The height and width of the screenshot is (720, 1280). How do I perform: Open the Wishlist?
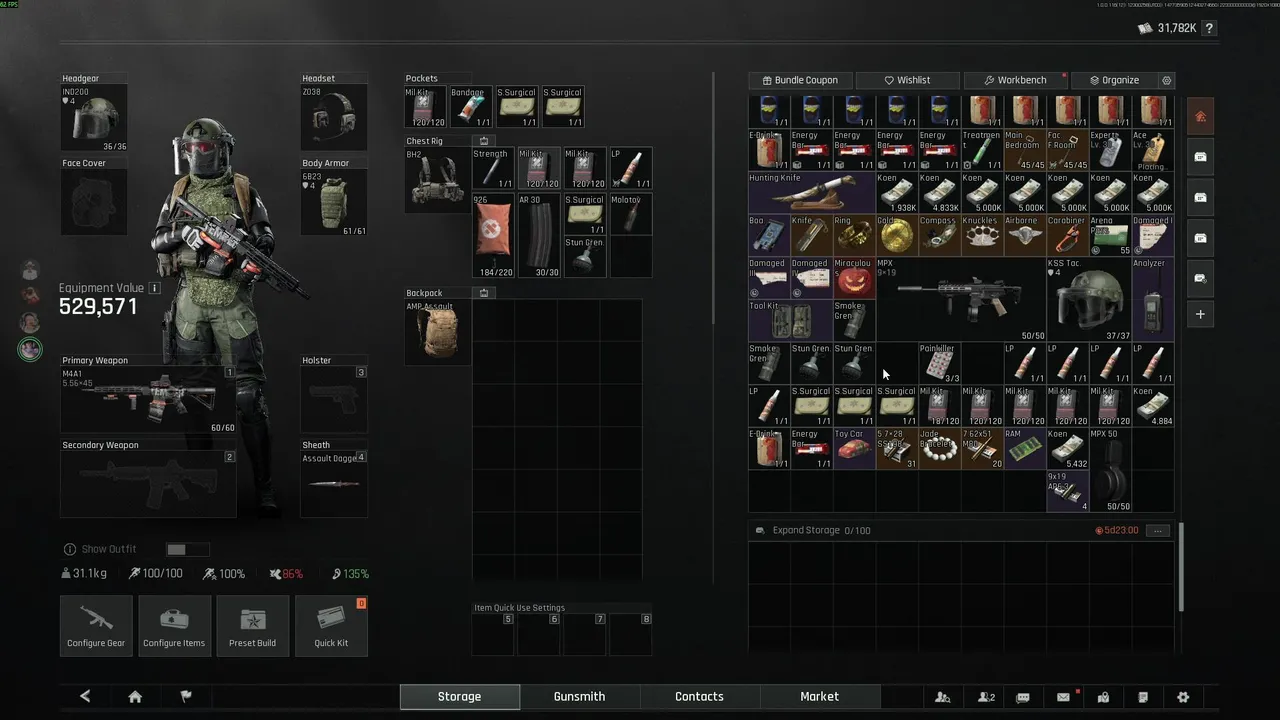[x=907, y=80]
